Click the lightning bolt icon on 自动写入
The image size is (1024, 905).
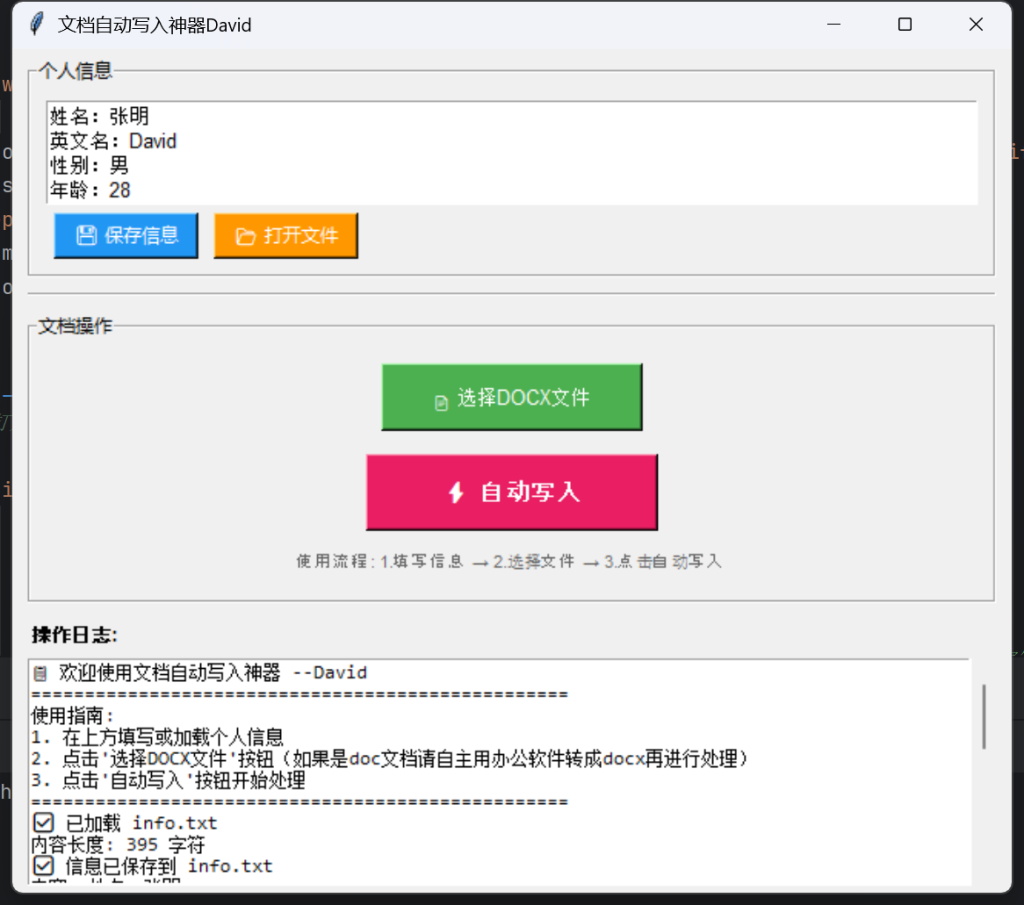pos(456,492)
